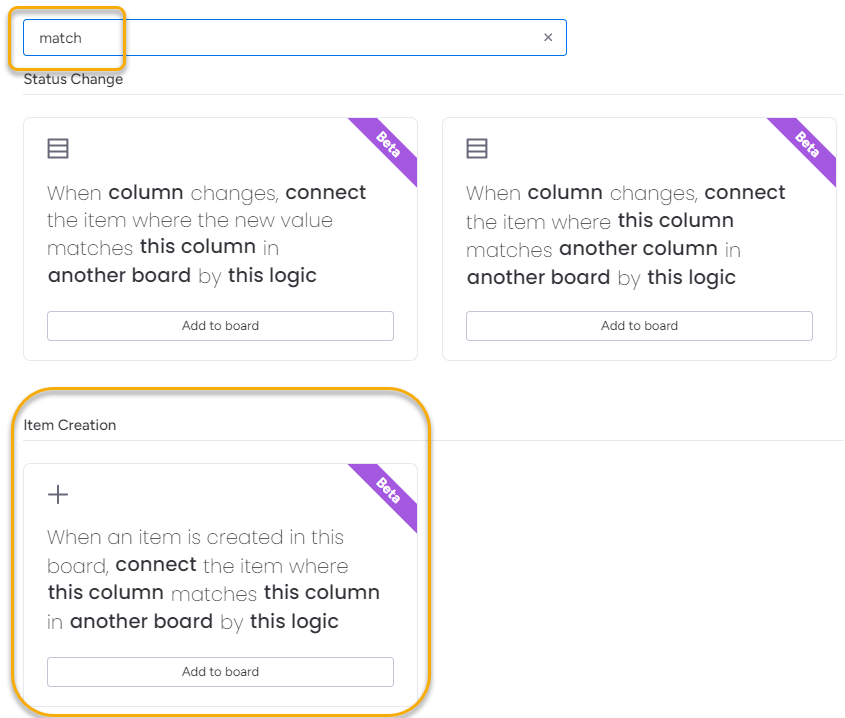Add the 'another column' recipe to board
845x718 pixels.
pos(639,326)
